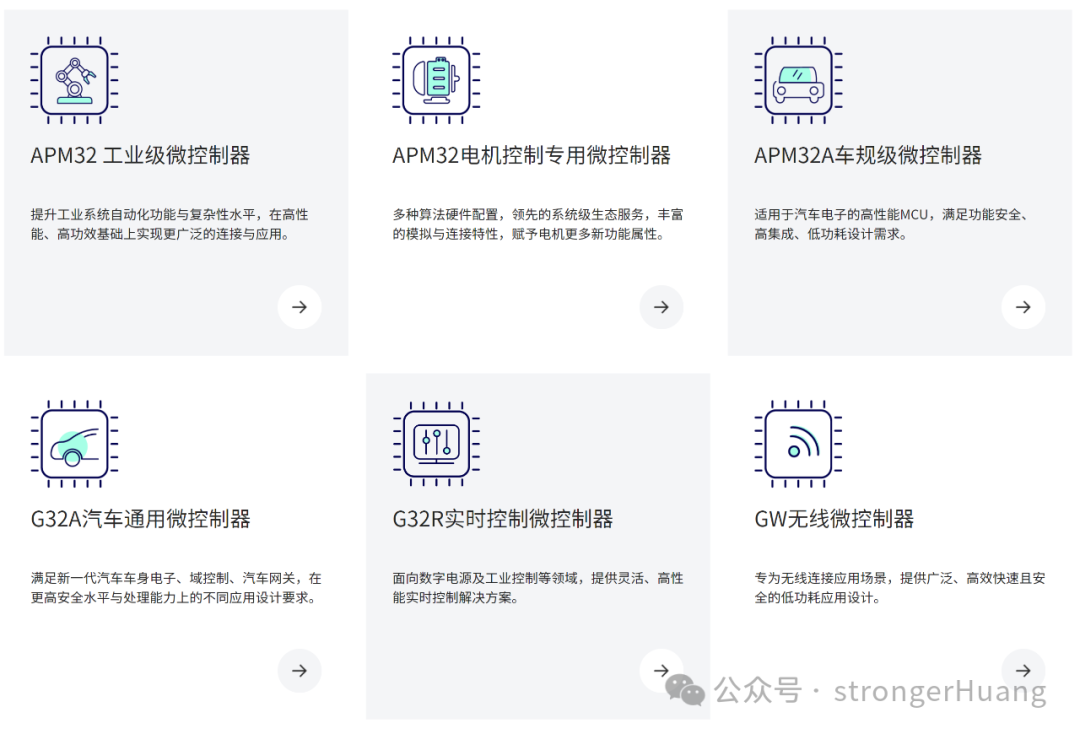
Task: Click the electric motor chip icon
Action: (x=436, y=81)
